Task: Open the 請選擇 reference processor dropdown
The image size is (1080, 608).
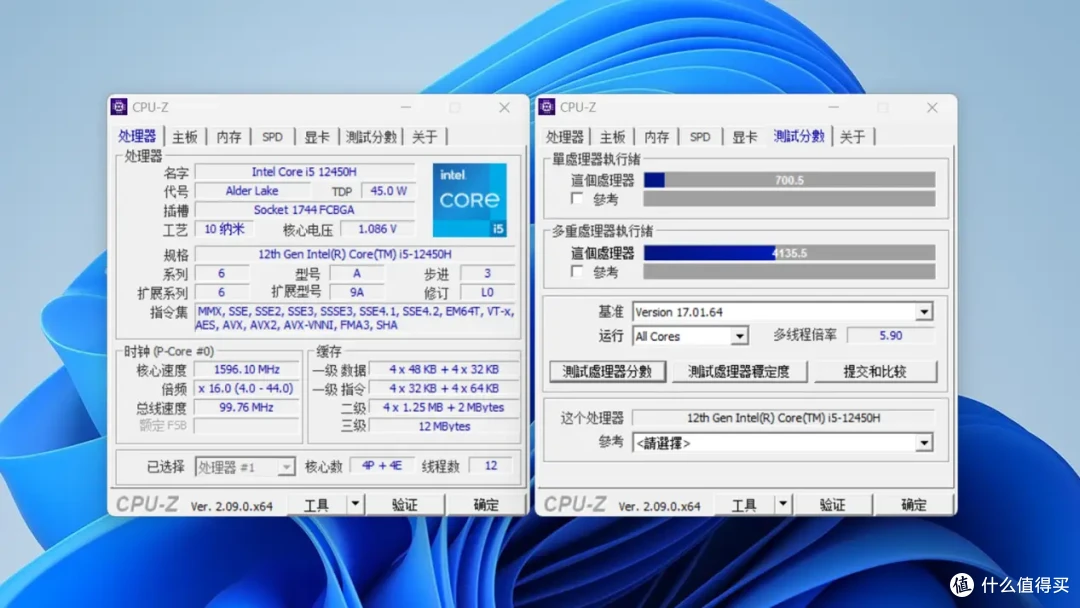Action: [x=925, y=442]
